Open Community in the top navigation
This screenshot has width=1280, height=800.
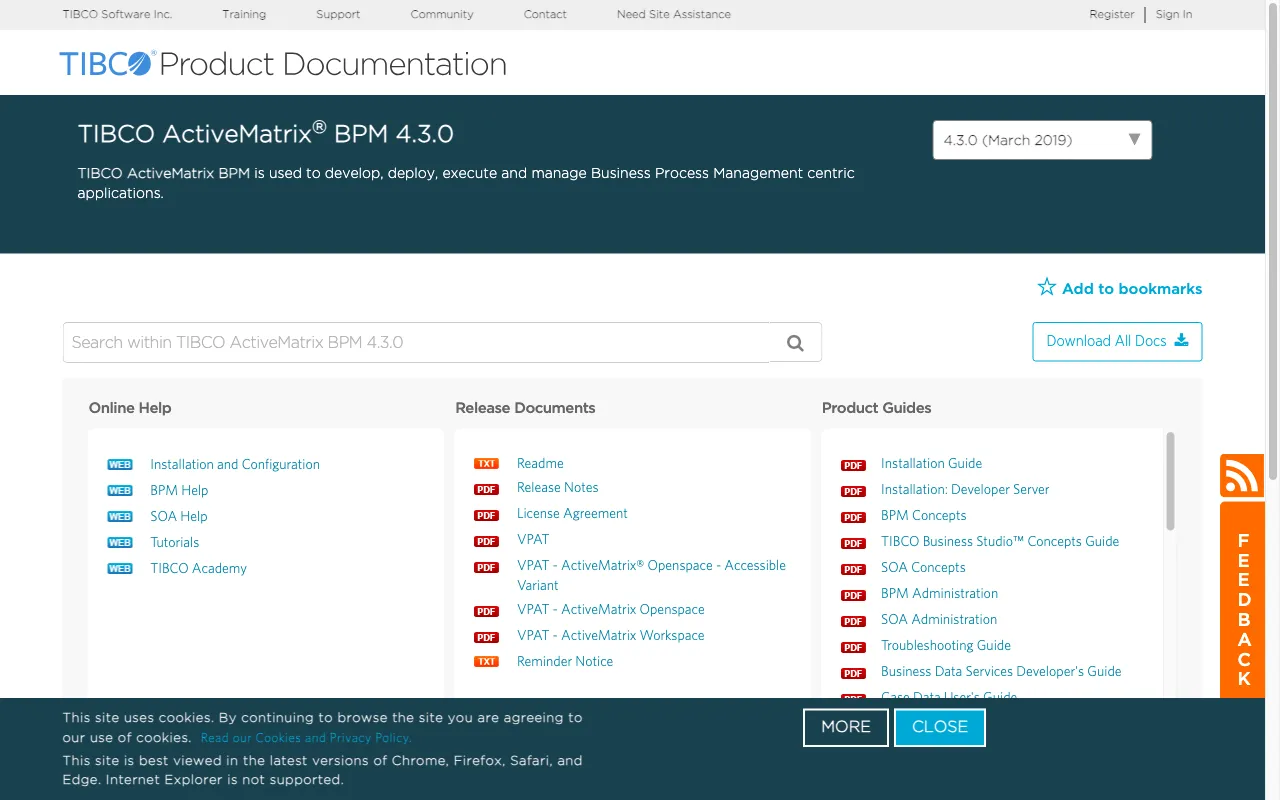442,14
